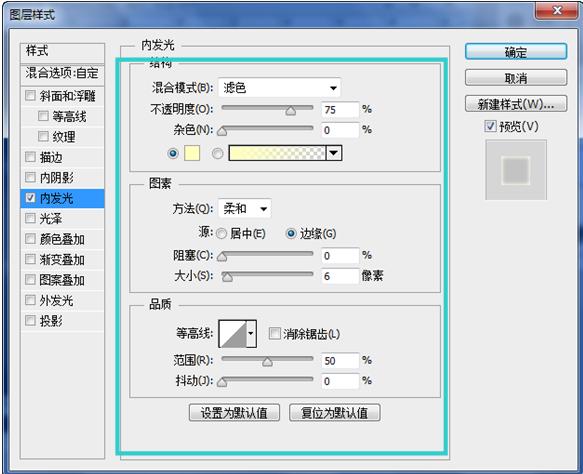
Task: Open the 等高线 contour picker arrow
Action: point(251,333)
